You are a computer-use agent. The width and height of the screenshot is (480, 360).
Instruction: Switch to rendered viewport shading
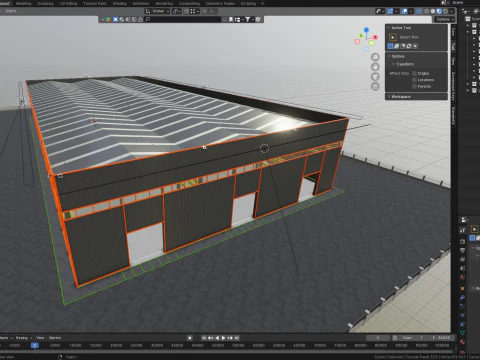click(445, 11)
